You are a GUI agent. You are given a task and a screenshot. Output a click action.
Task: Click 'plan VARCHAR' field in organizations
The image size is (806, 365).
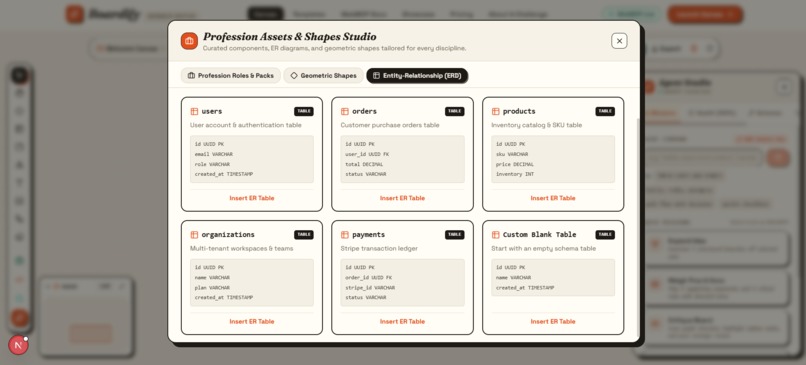click(212, 288)
